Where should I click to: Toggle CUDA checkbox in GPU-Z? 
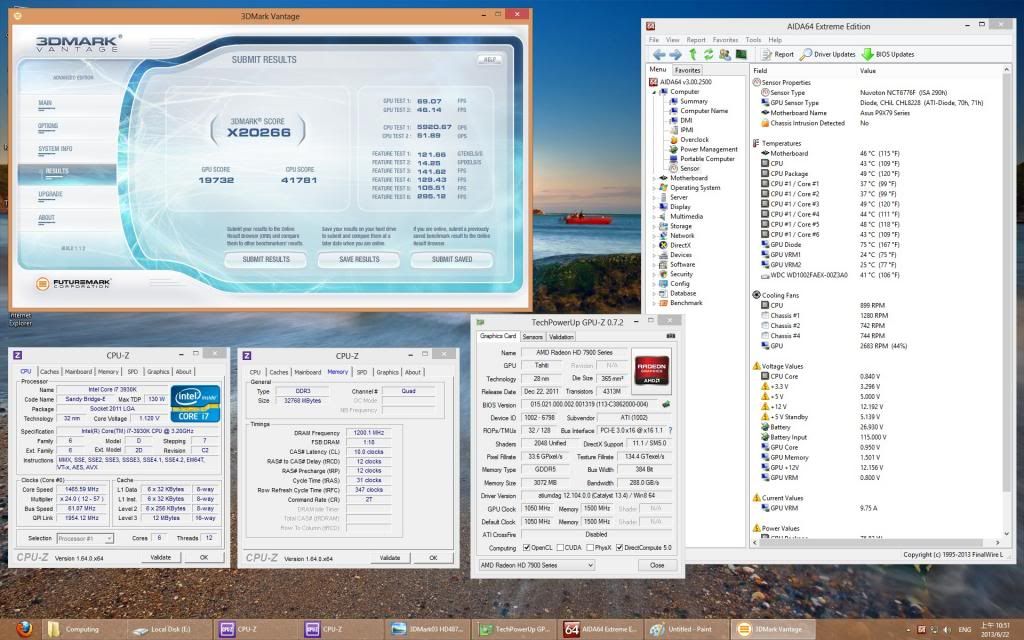[x=560, y=547]
